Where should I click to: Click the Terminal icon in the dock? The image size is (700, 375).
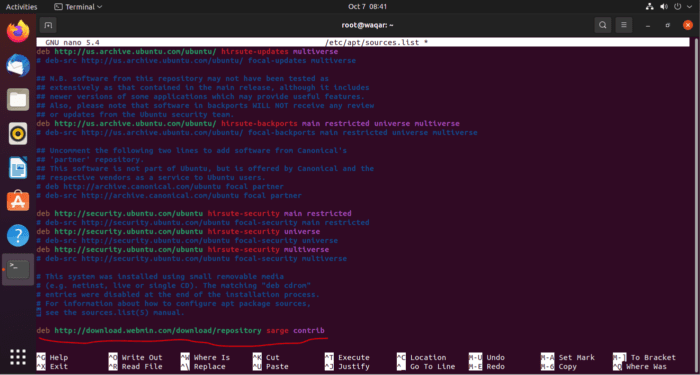[18, 270]
